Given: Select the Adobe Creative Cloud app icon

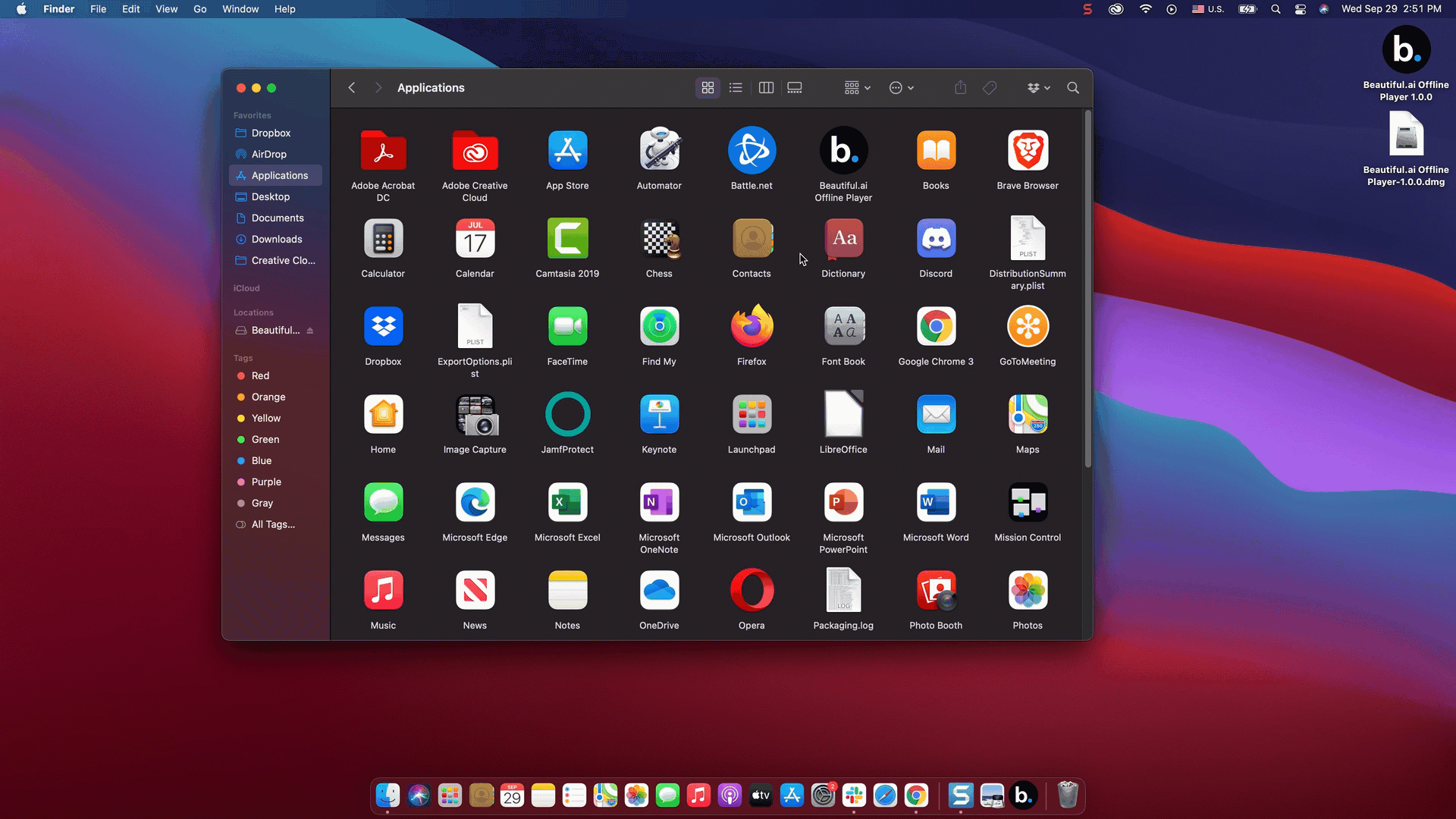Looking at the screenshot, I should tap(475, 151).
